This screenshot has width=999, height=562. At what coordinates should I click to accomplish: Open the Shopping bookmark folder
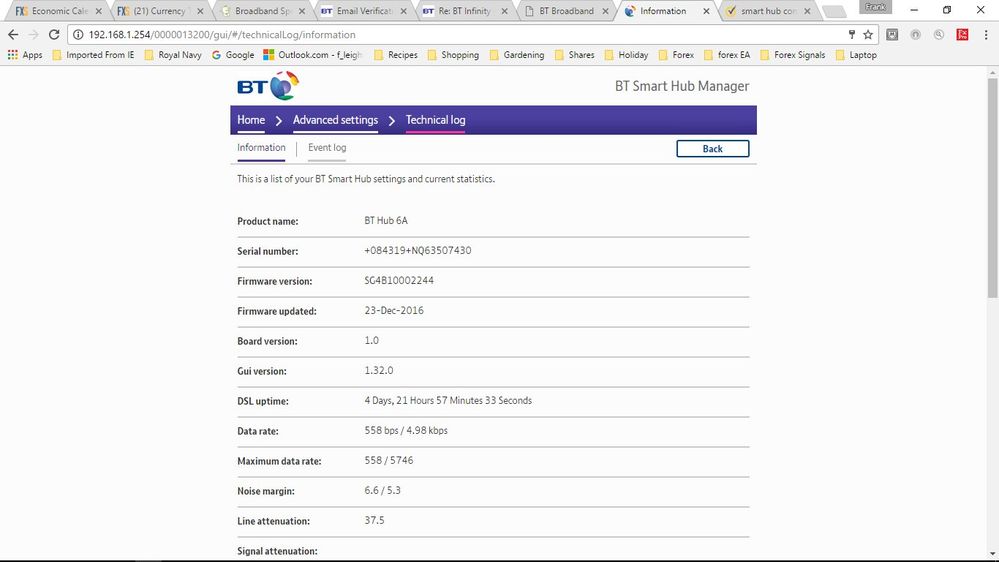tap(453, 55)
